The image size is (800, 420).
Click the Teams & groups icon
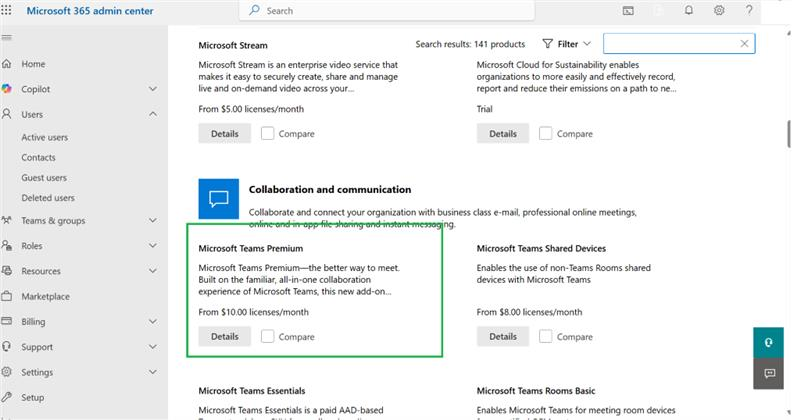[x=7, y=220]
